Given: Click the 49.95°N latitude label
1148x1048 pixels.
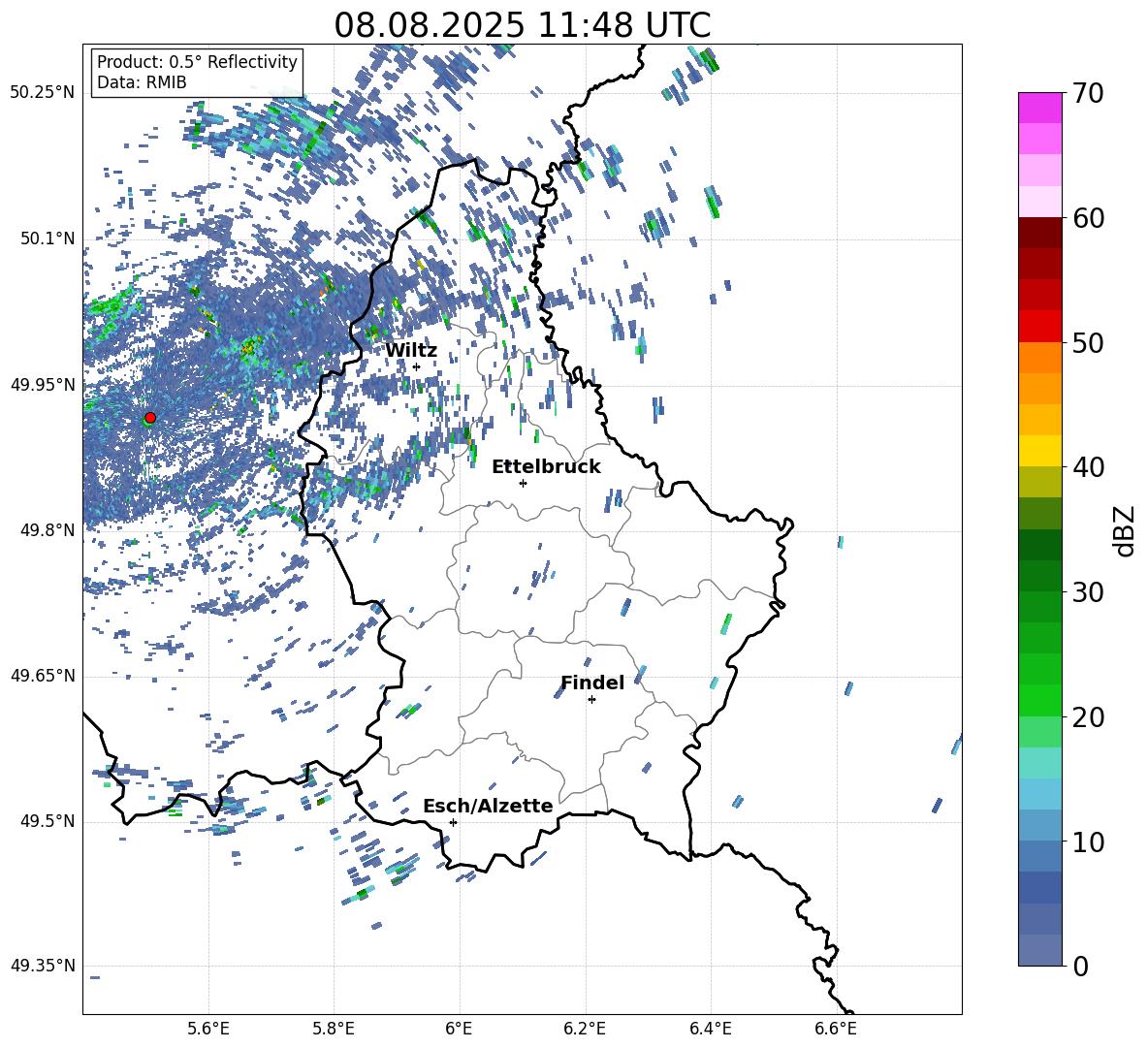Looking at the screenshot, I should 43,385.
